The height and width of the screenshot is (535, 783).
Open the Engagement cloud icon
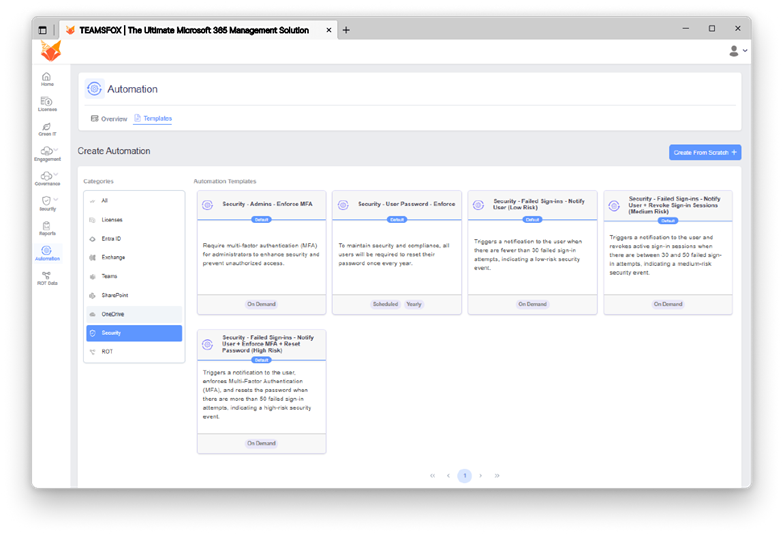pyautogui.click(x=46, y=150)
